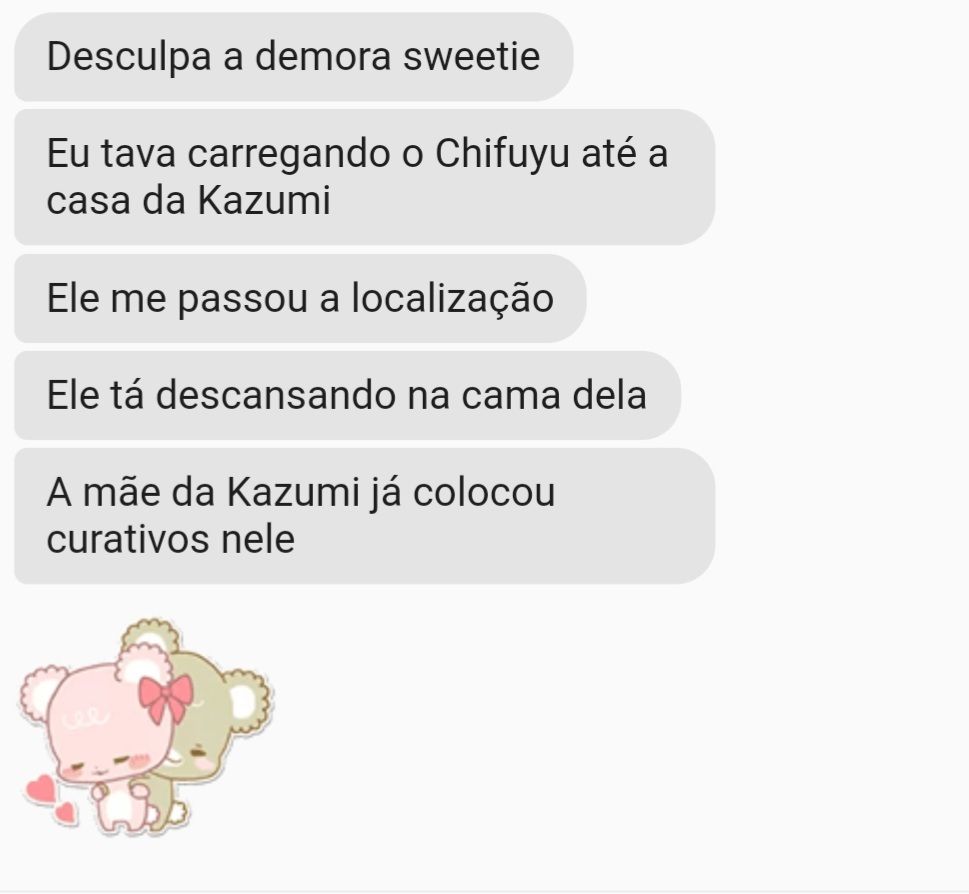Click the 'curativos nele' text line

click(171, 539)
